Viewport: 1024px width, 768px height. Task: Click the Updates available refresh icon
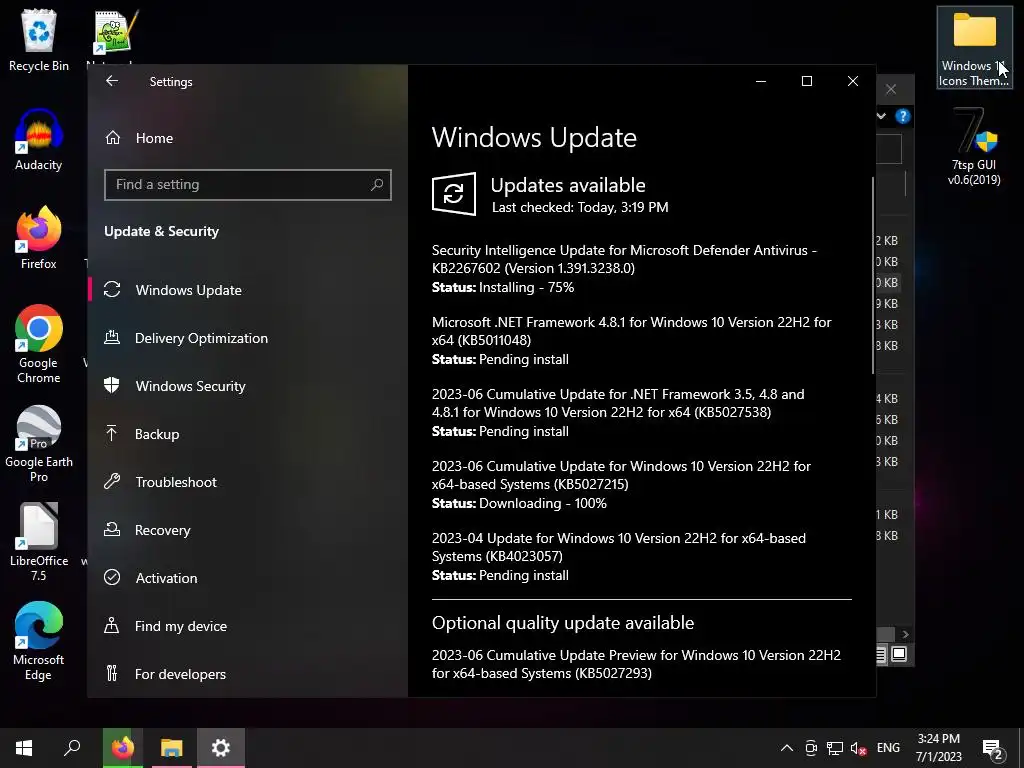tap(453, 194)
